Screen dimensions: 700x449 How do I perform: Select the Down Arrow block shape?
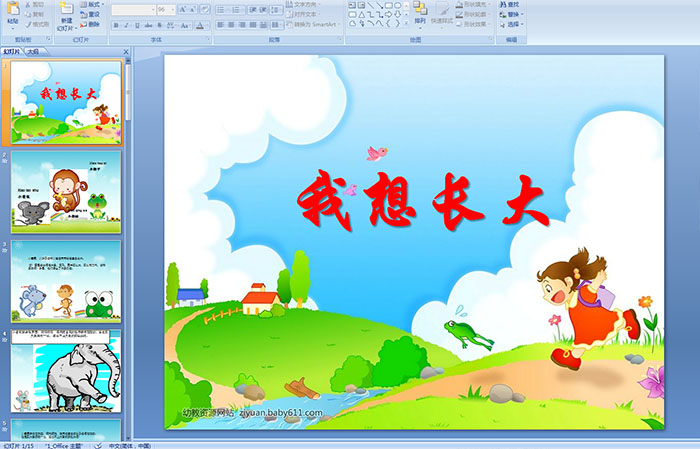(x=397, y=15)
